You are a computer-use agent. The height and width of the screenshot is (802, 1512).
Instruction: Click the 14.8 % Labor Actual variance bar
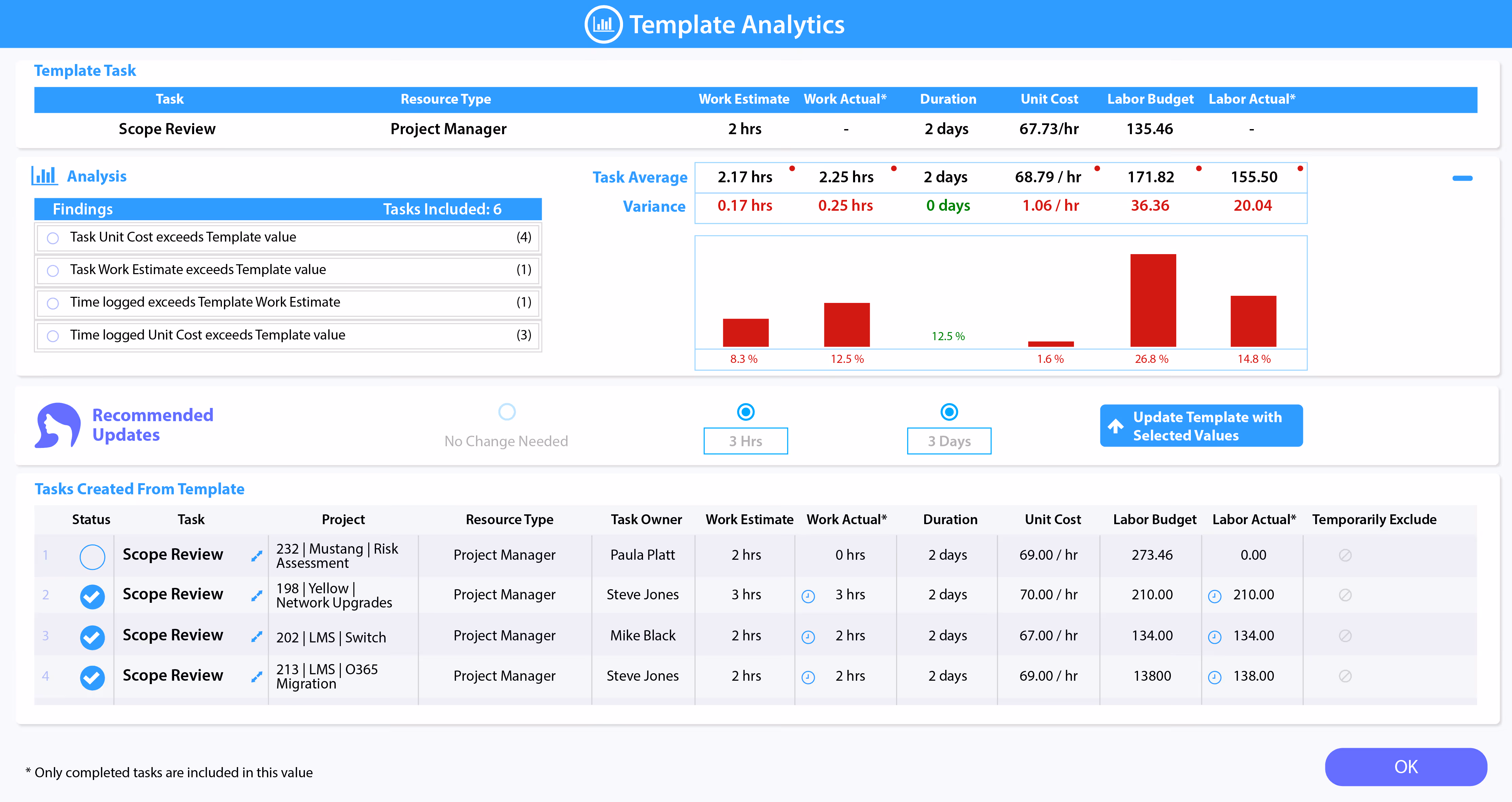click(1253, 321)
